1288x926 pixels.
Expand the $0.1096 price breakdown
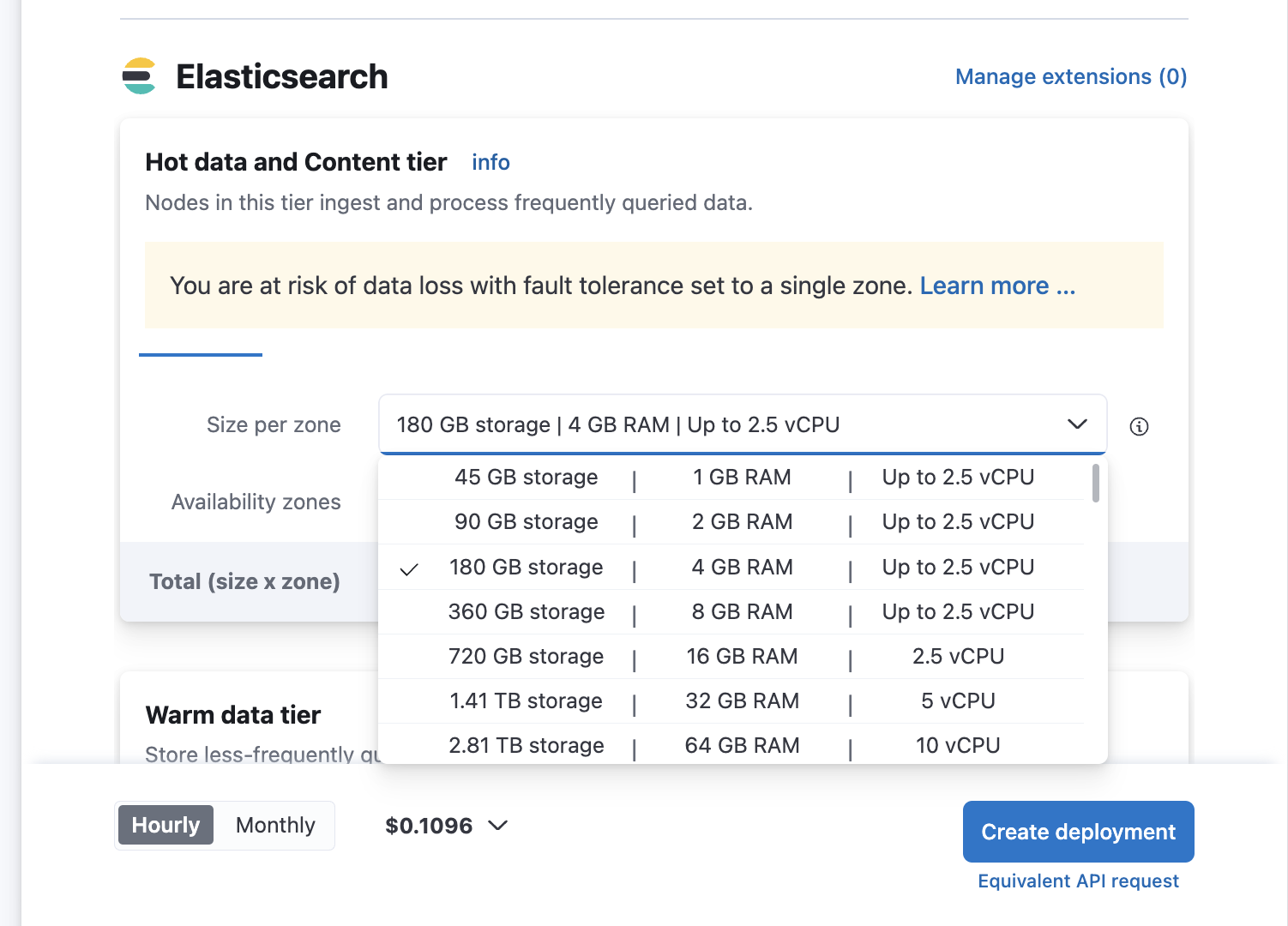coord(497,827)
